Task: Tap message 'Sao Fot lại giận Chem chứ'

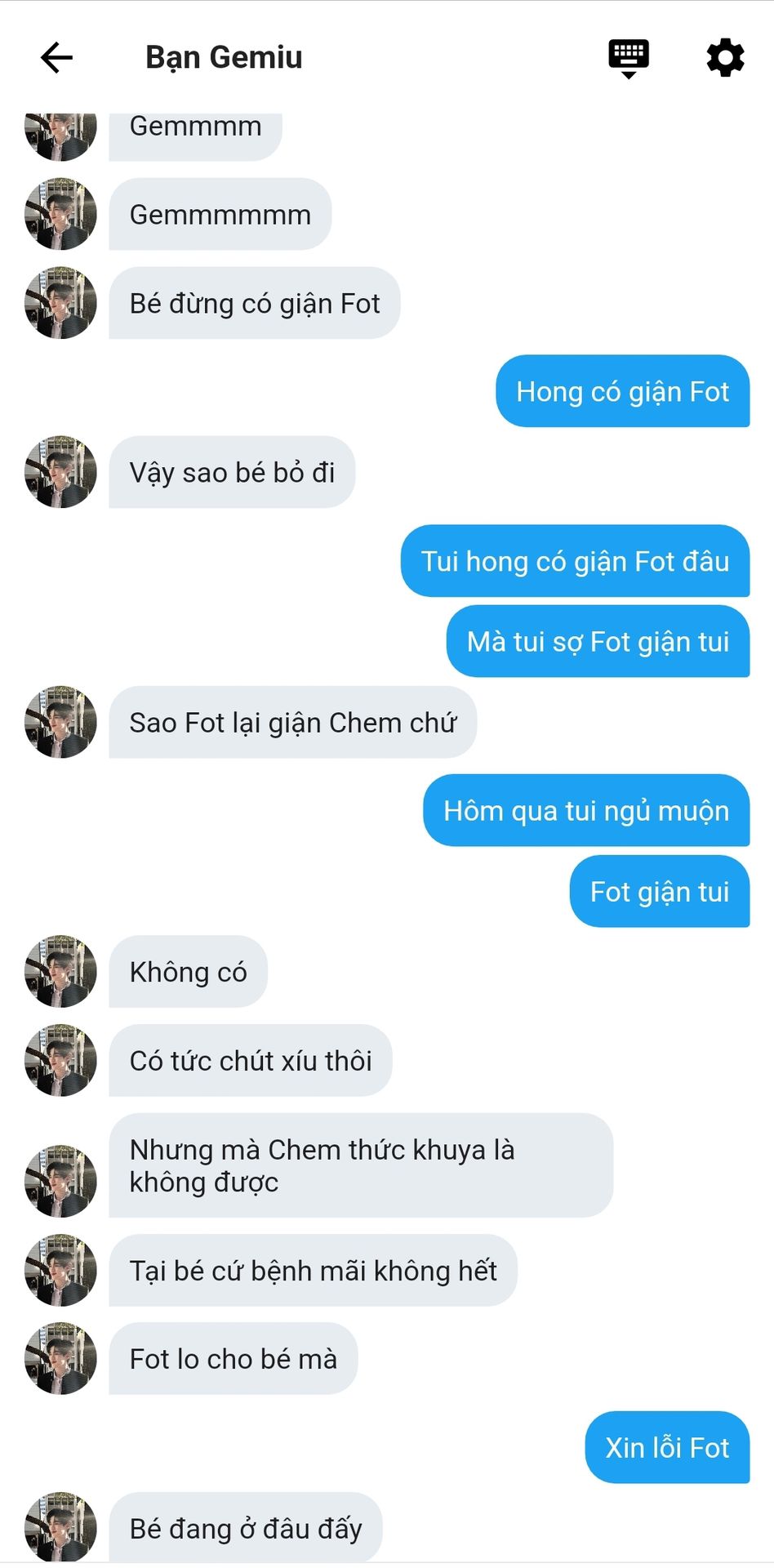Action: click(293, 723)
